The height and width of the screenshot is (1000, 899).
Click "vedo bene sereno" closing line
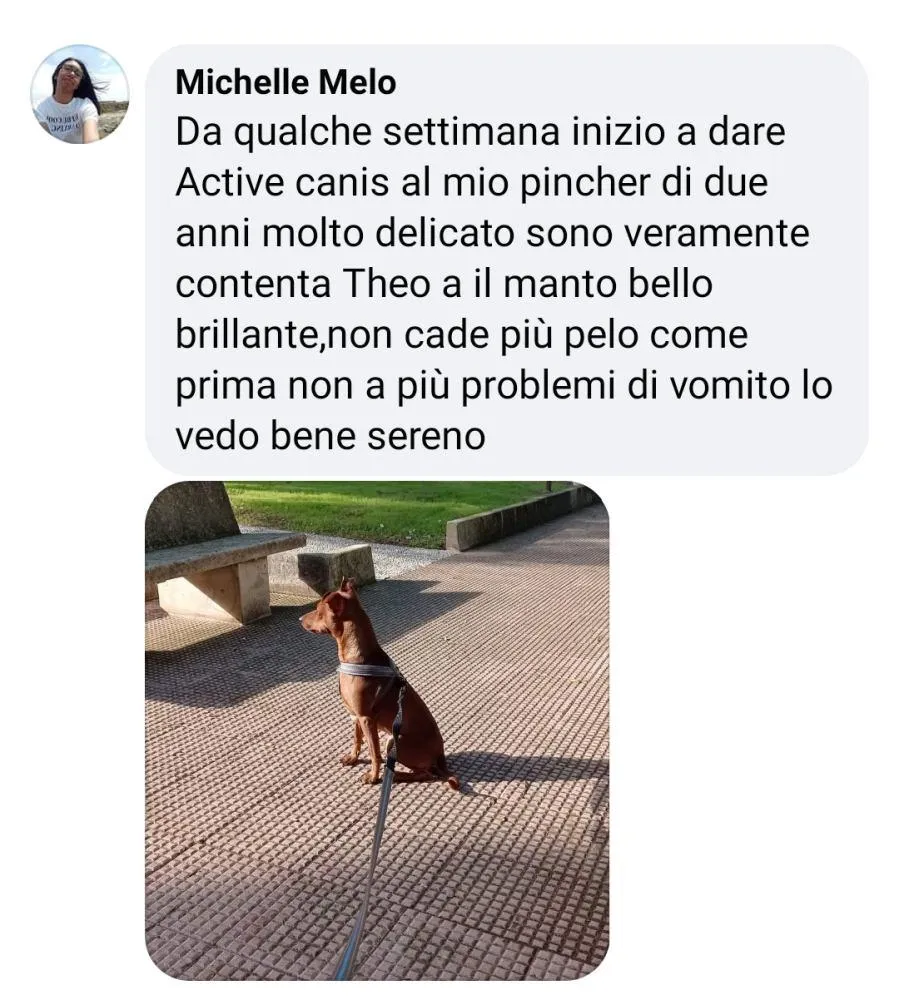330,437
